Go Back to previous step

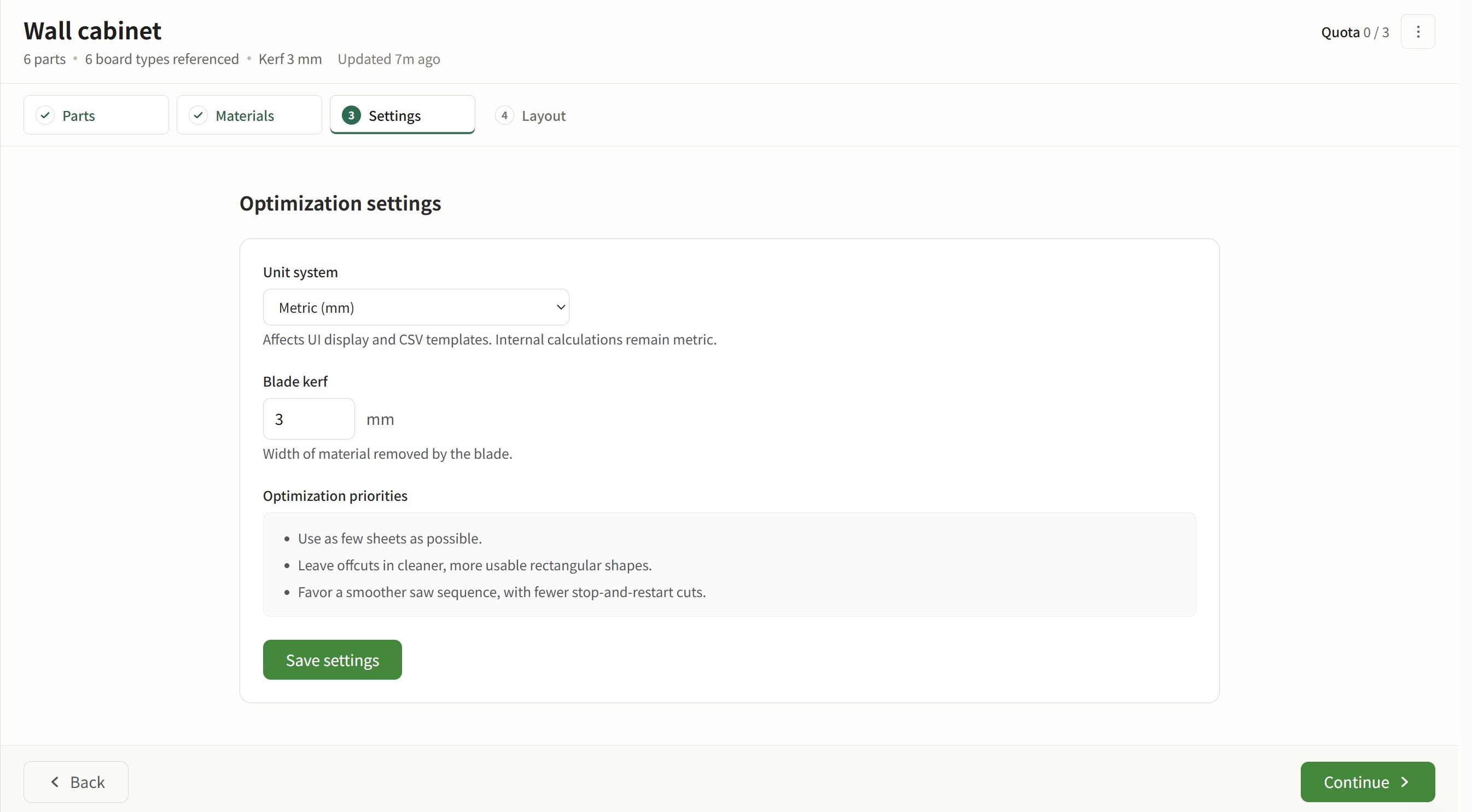(76, 782)
